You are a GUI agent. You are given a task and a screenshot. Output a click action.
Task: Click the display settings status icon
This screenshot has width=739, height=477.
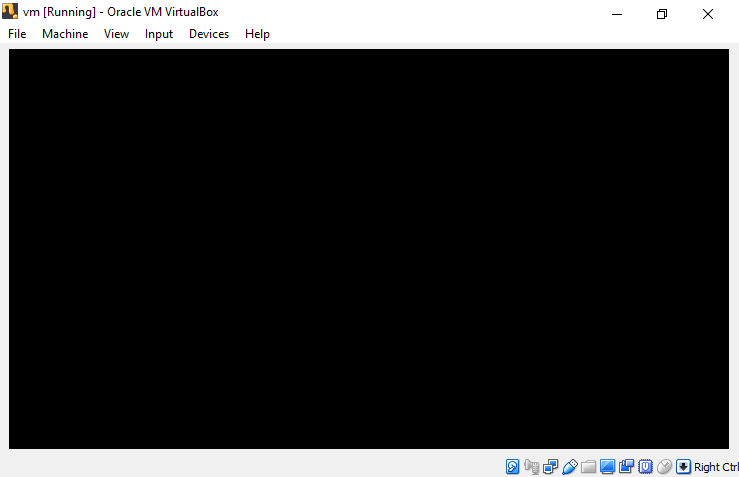(x=608, y=467)
